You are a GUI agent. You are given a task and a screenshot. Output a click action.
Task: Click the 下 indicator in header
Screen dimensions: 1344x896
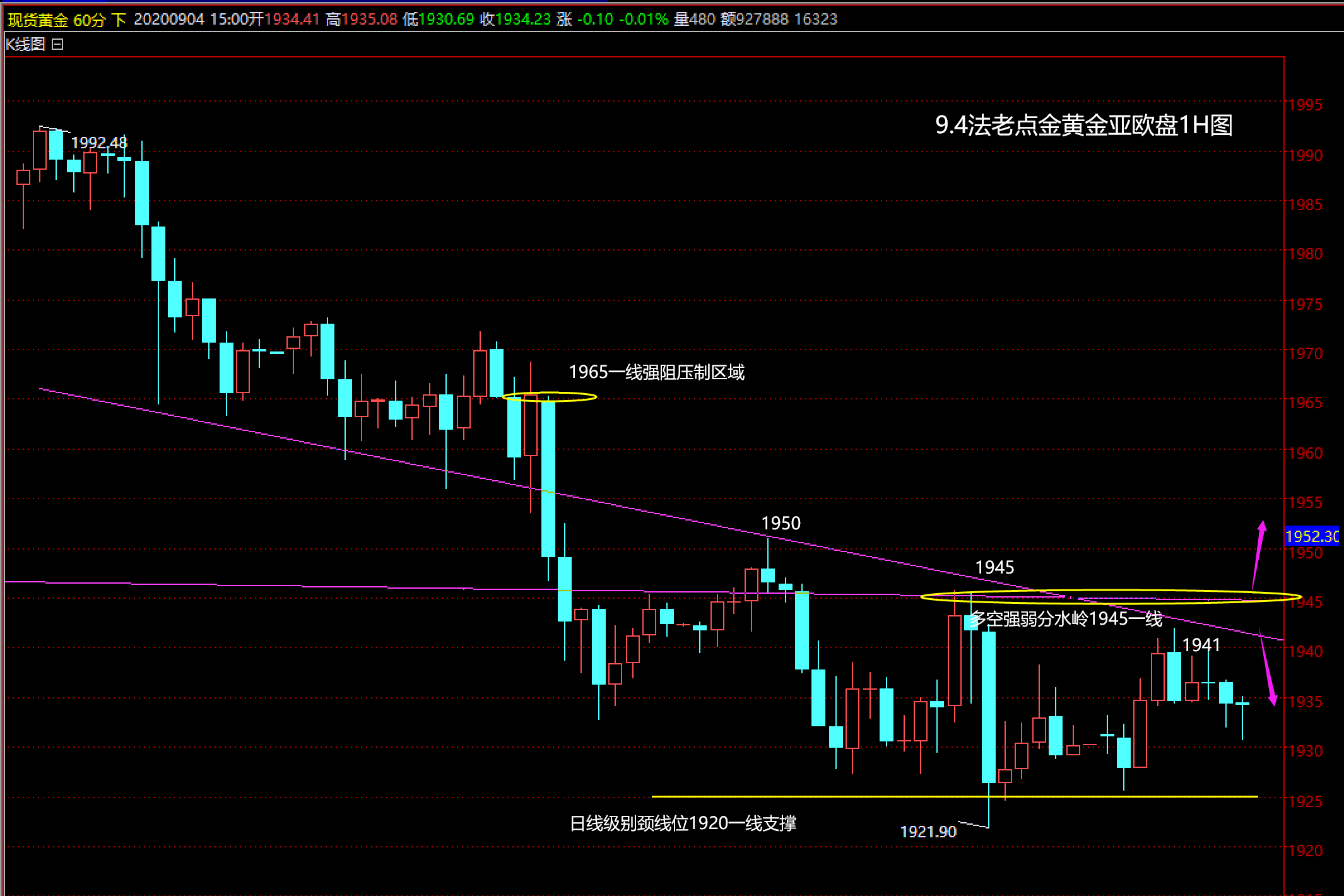[x=119, y=20]
